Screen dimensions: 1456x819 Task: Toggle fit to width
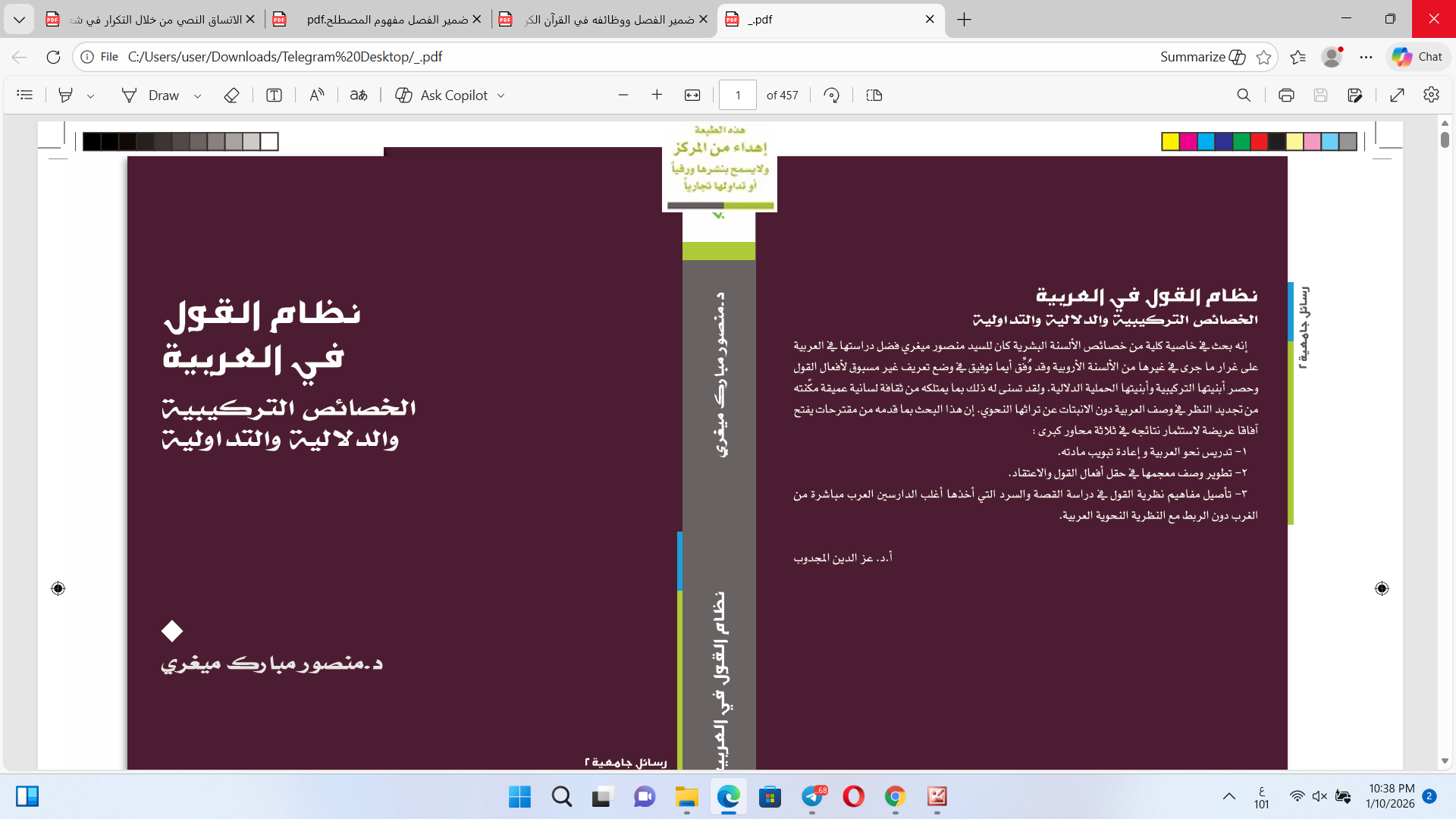pos(692,95)
